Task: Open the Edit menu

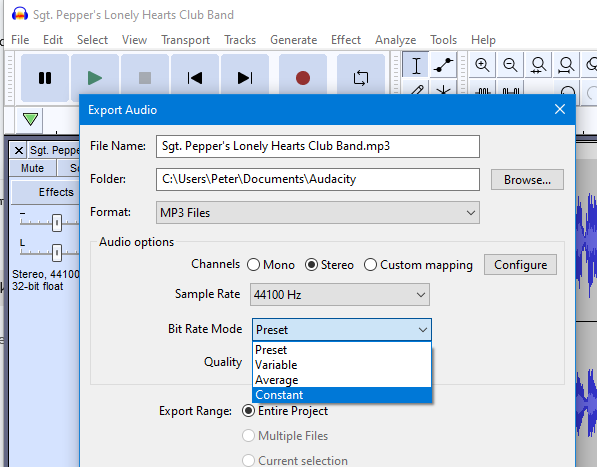Action: (x=53, y=40)
